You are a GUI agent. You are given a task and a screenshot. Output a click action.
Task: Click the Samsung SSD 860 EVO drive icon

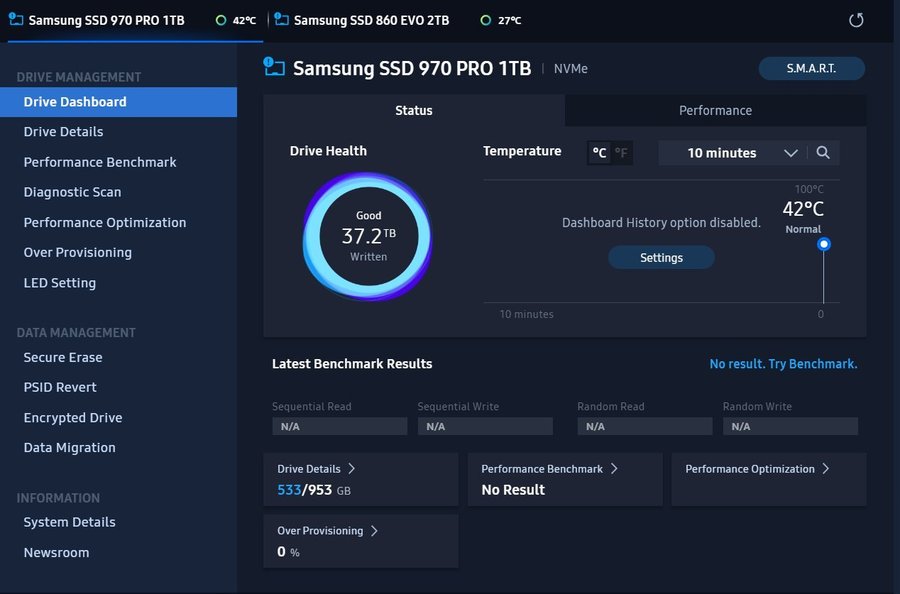point(281,20)
